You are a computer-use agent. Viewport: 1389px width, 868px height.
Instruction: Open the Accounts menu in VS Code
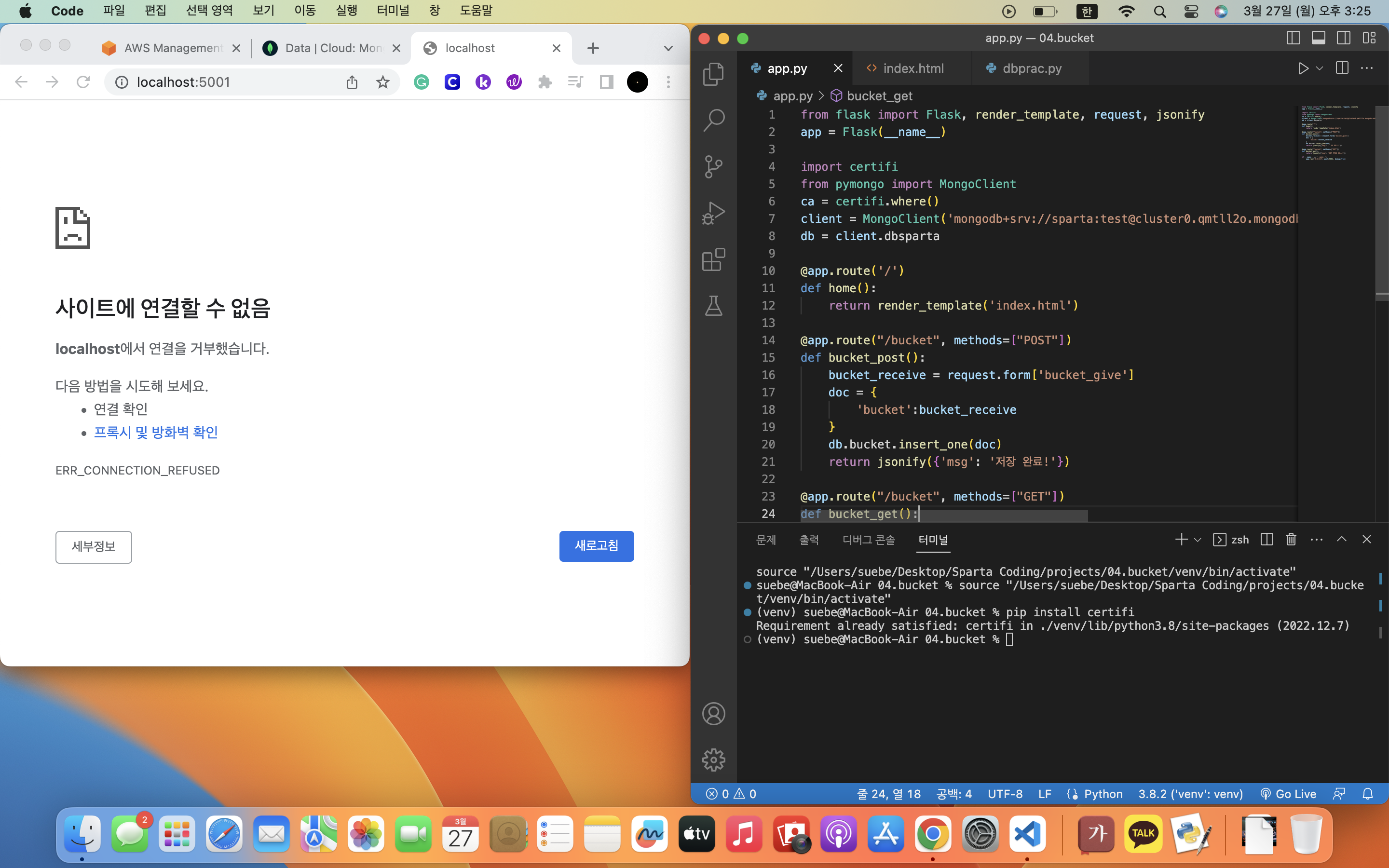(713, 714)
